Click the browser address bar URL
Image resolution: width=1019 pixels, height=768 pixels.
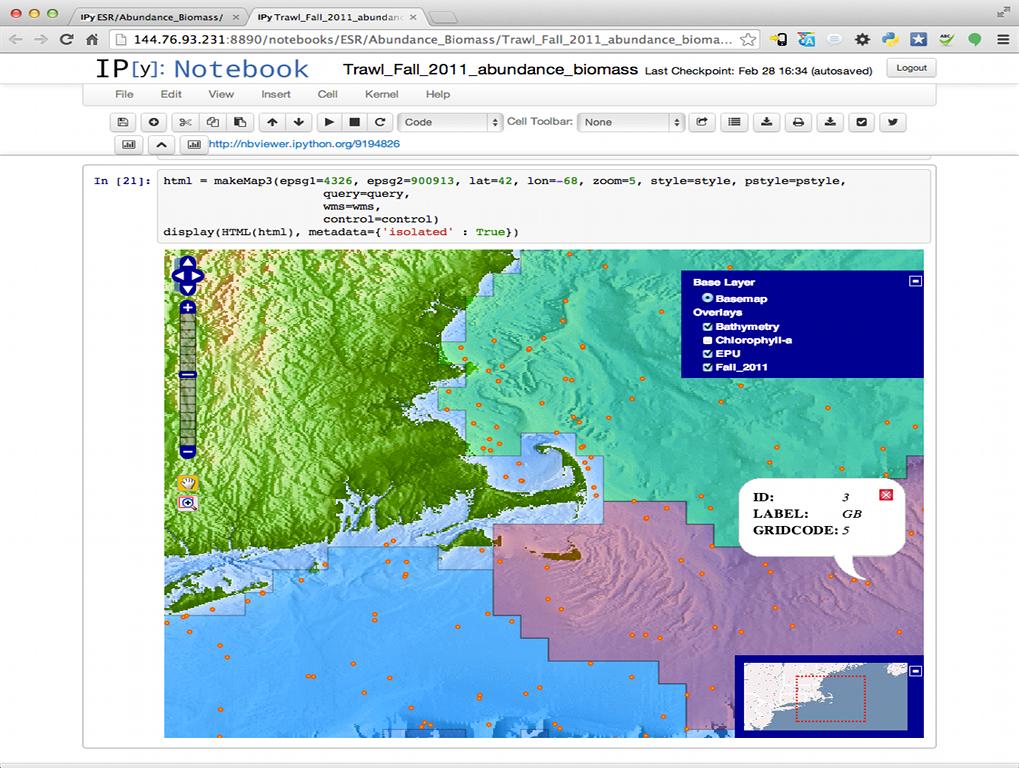[432, 40]
